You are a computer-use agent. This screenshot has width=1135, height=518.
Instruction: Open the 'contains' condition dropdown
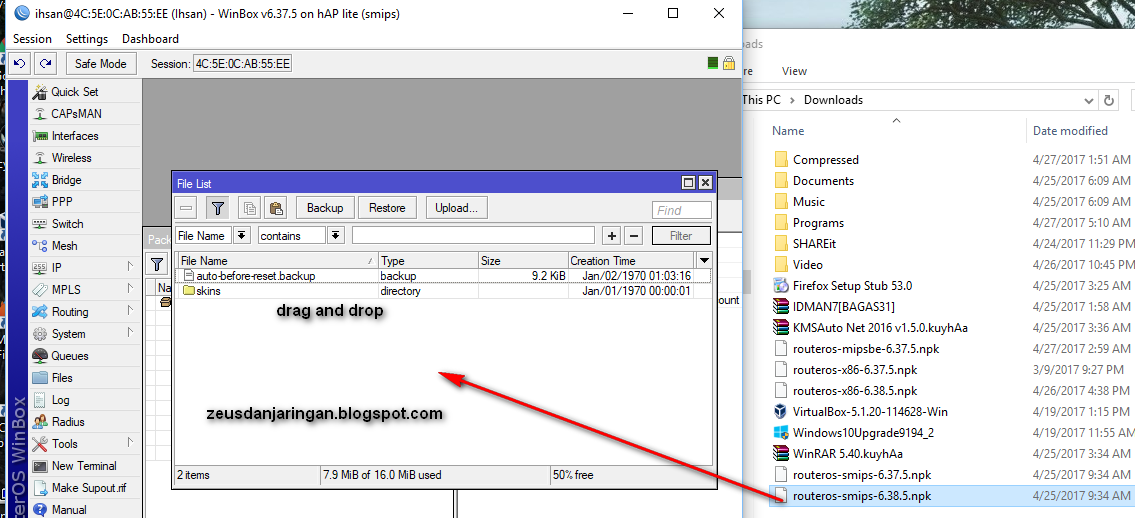[335, 235]
